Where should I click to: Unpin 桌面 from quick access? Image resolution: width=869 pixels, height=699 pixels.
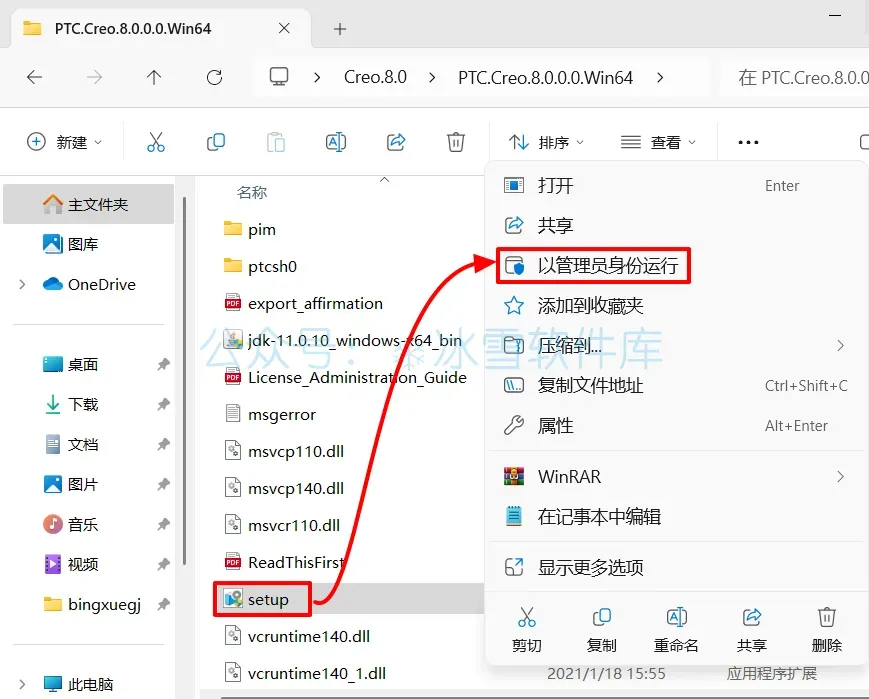(163, 364)
